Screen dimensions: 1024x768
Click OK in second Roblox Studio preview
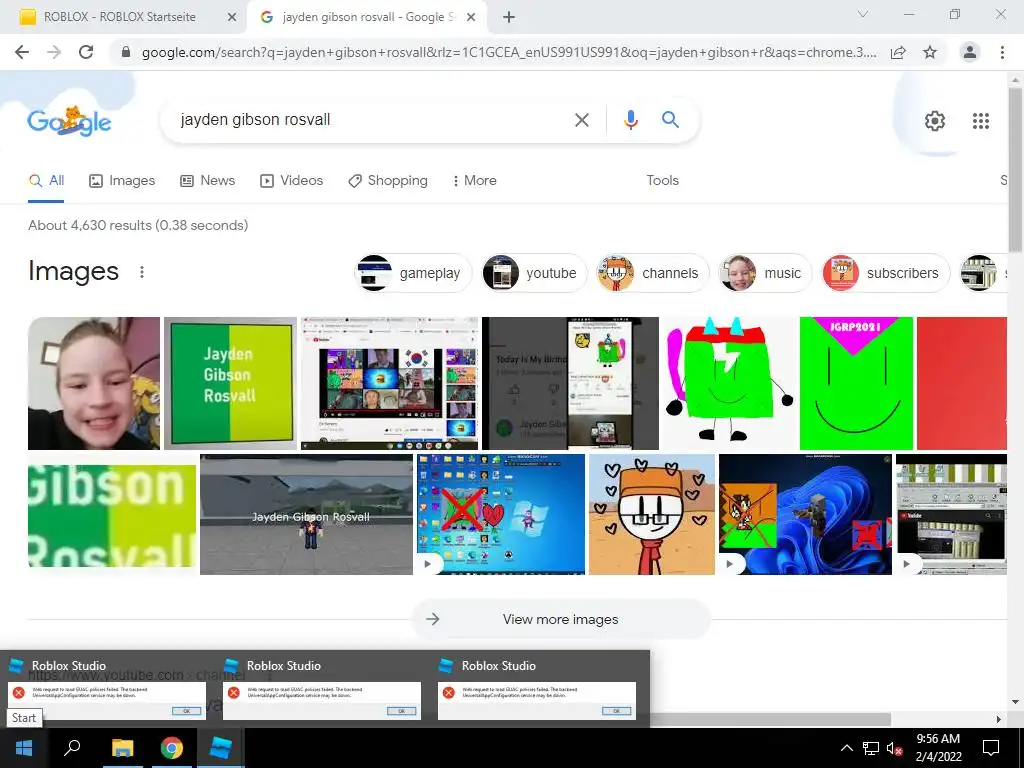coord(401,711)
